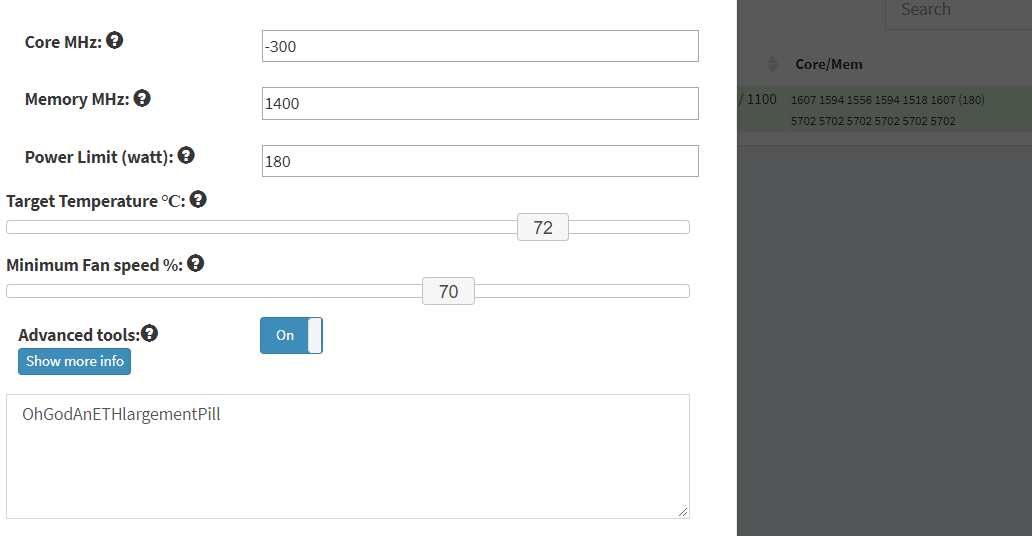
Task: Click the resize grip of the text area
Action: pos(683,512)
